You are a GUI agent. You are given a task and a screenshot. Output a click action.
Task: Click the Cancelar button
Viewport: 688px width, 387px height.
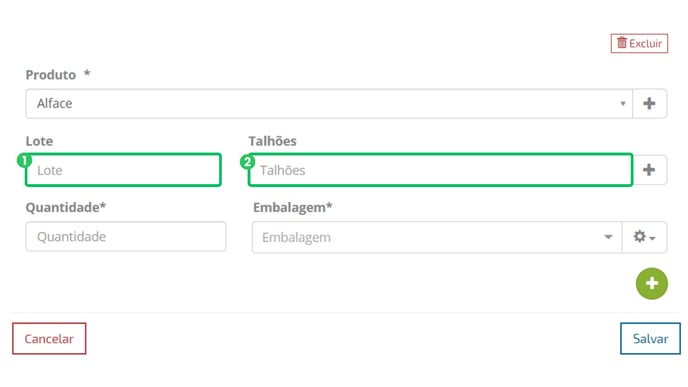point(49,339)
